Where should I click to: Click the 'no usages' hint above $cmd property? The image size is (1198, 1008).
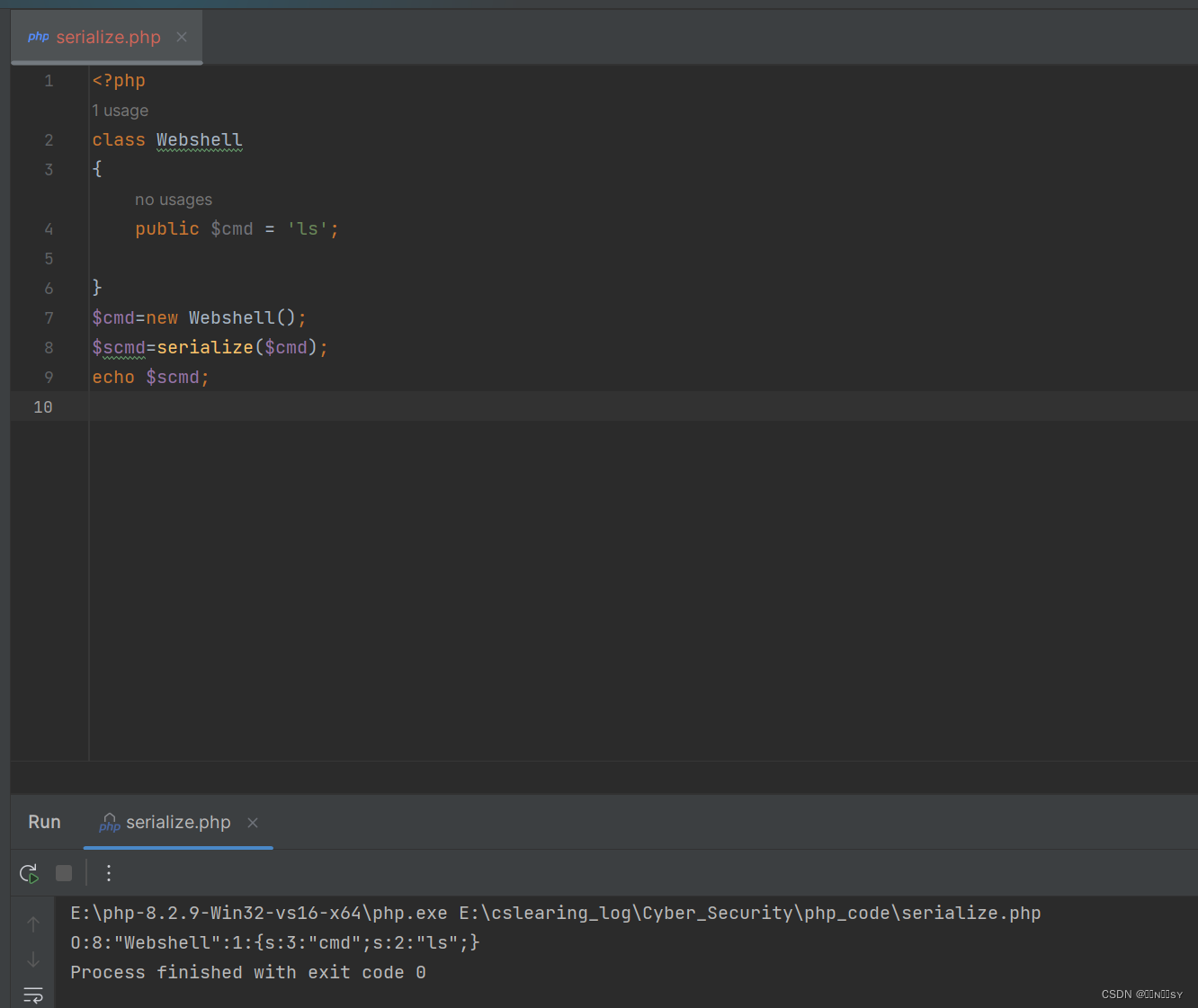click(173, 199)
